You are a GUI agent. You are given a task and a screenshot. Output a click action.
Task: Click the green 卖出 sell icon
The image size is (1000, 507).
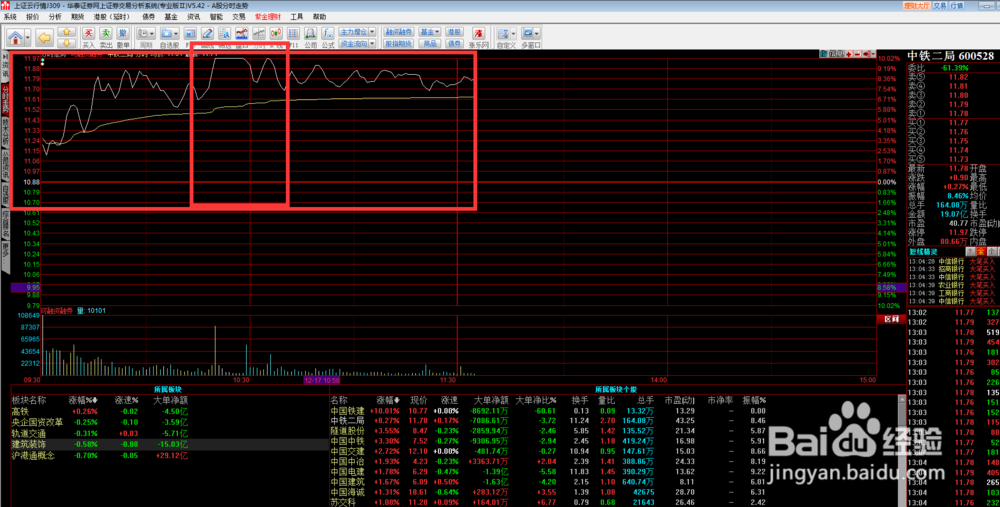coord(106,37)
